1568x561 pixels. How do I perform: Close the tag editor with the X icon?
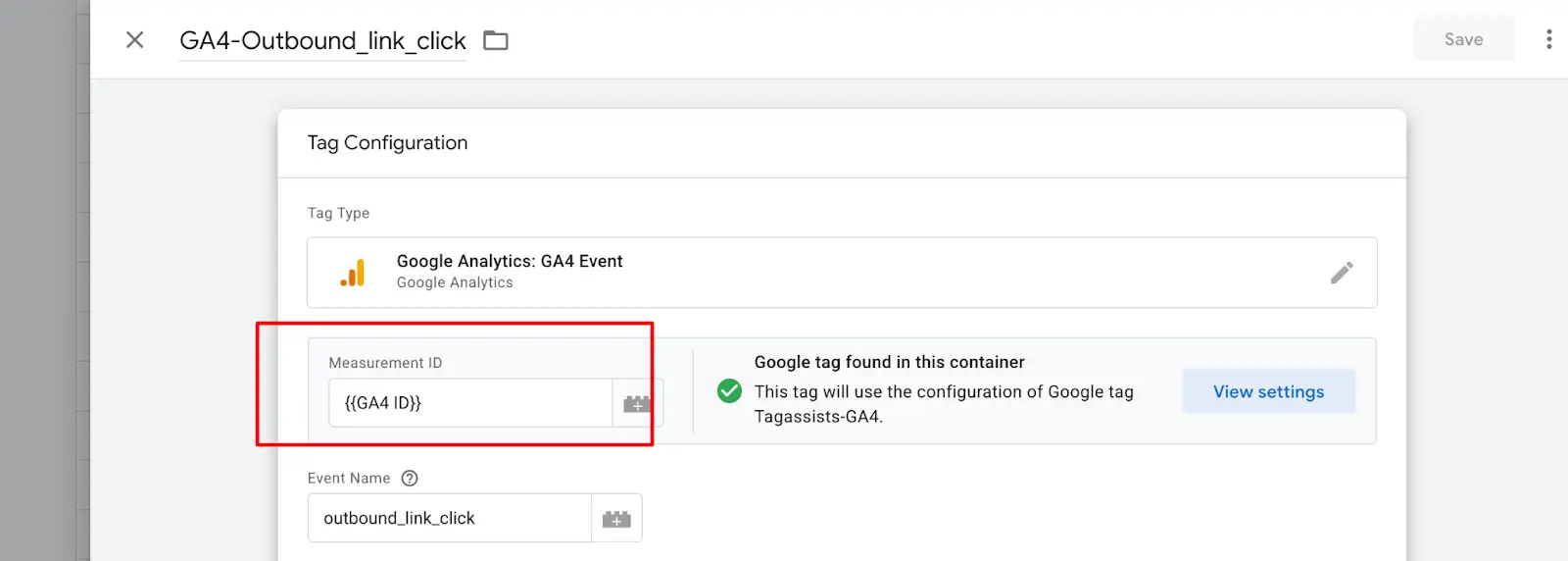coord(135,39)
